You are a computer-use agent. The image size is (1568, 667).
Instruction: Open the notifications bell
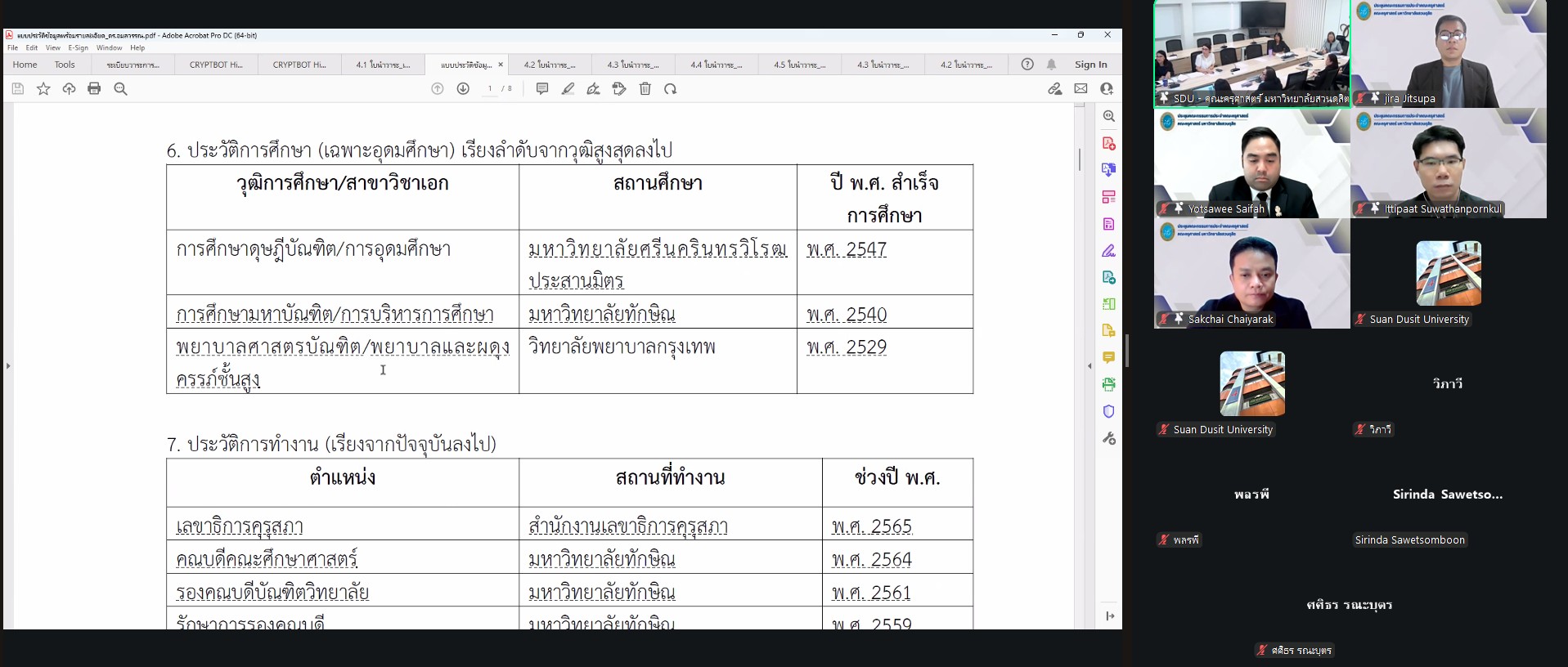coord(1051,65)
